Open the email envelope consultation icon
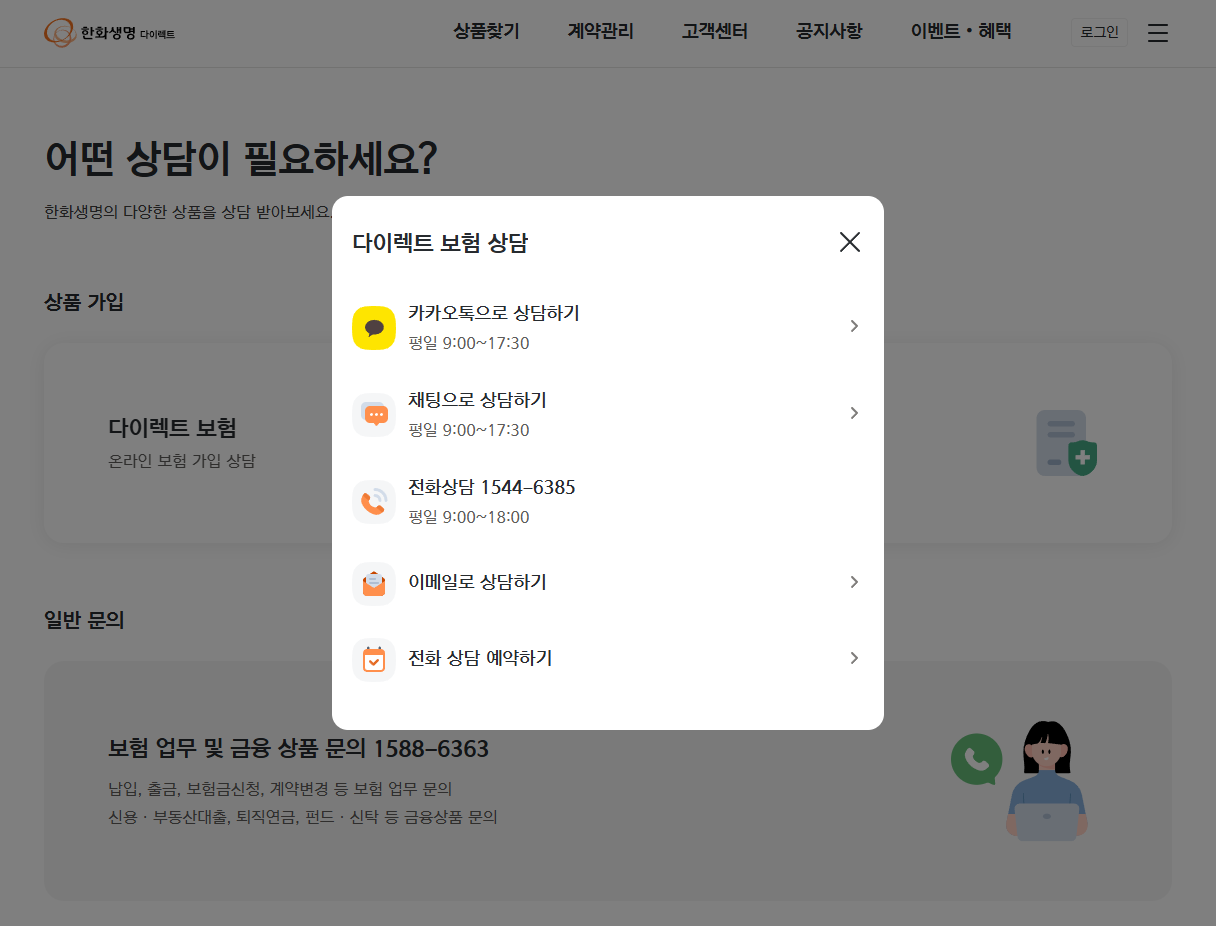 [x=373, y=582]
